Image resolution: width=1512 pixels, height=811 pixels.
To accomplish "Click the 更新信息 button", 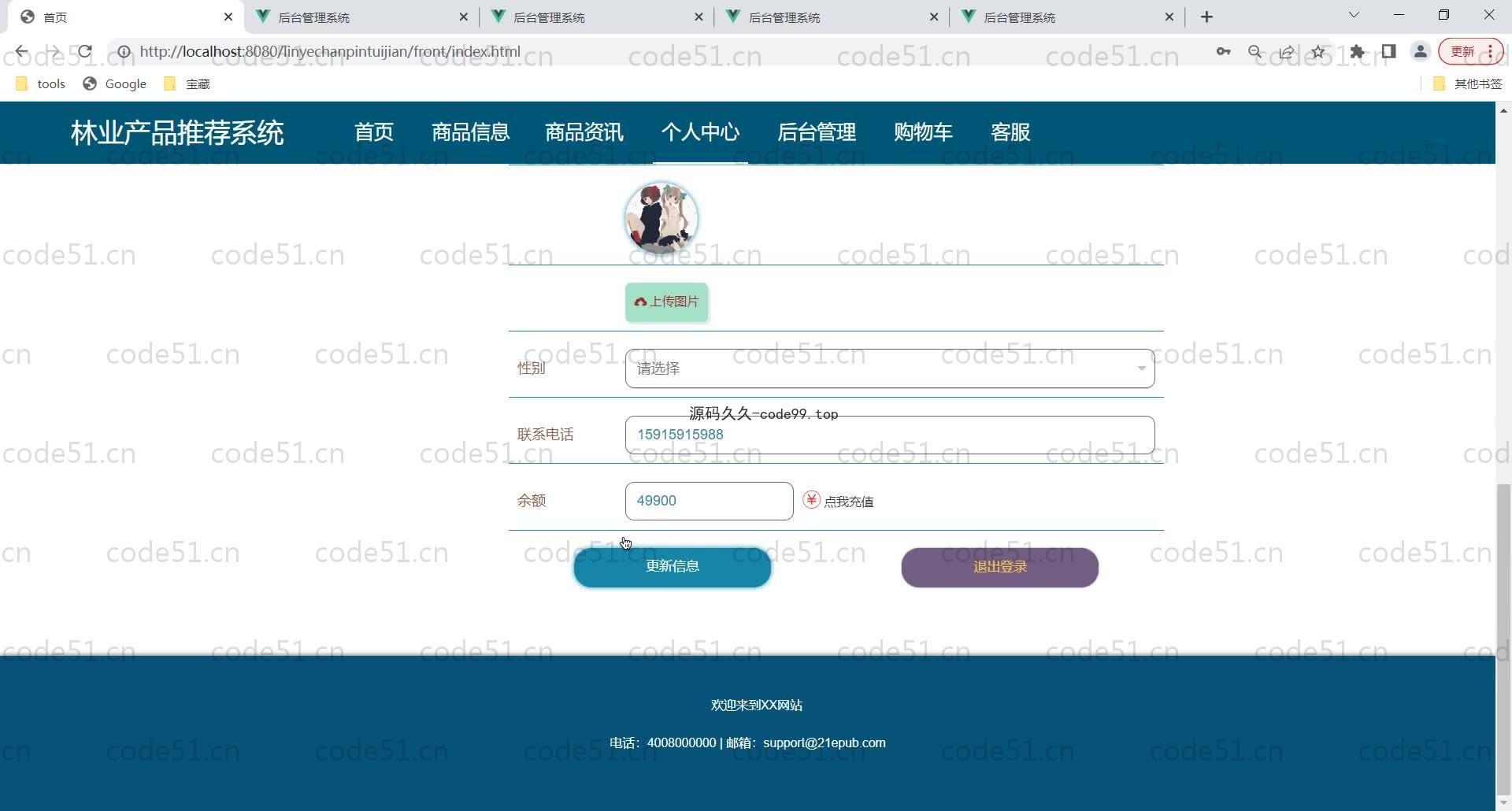I will click(672, 567).
